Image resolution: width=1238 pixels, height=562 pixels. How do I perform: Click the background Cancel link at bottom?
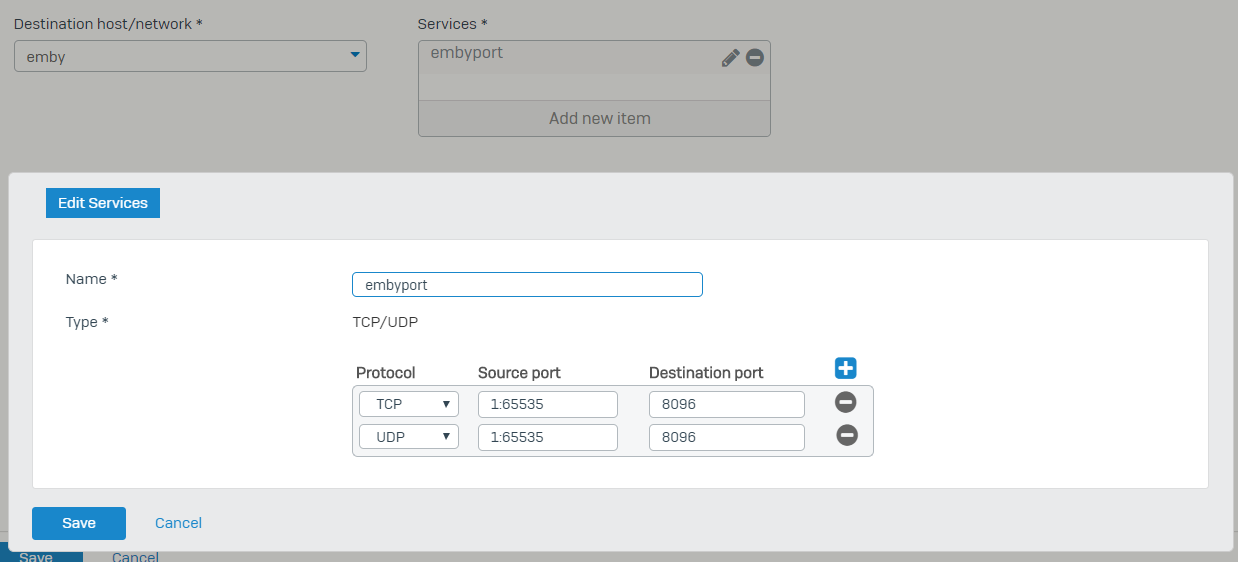(x=135, y=556)
